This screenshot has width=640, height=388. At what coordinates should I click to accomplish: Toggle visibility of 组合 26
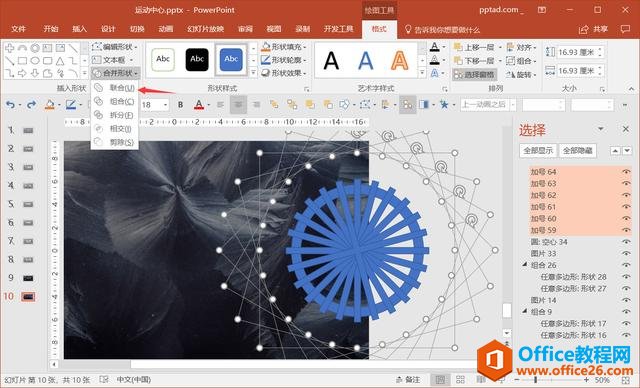coord(626,265)
